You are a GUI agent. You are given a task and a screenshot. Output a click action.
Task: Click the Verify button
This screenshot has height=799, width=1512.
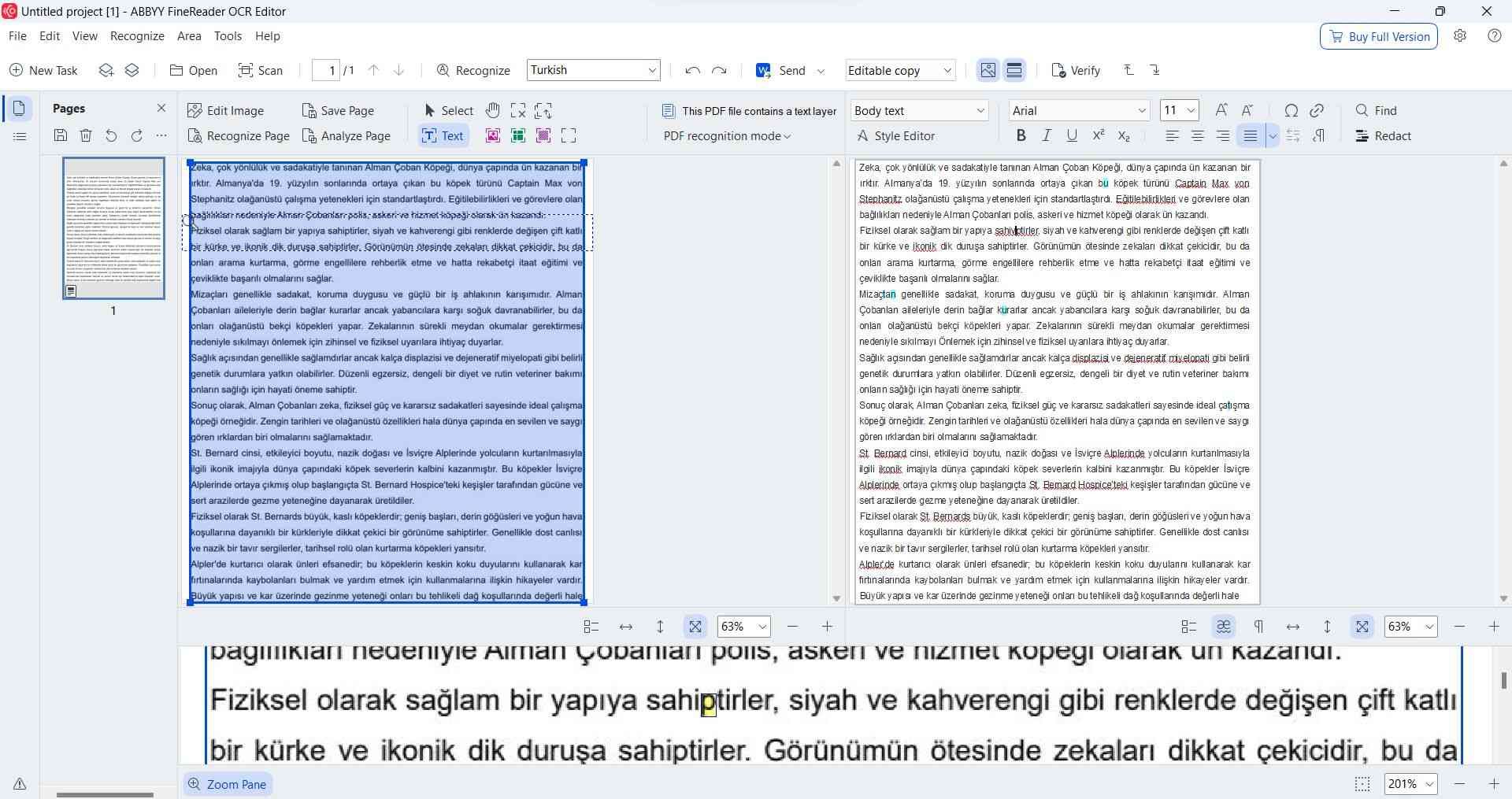click(1076, 70)
